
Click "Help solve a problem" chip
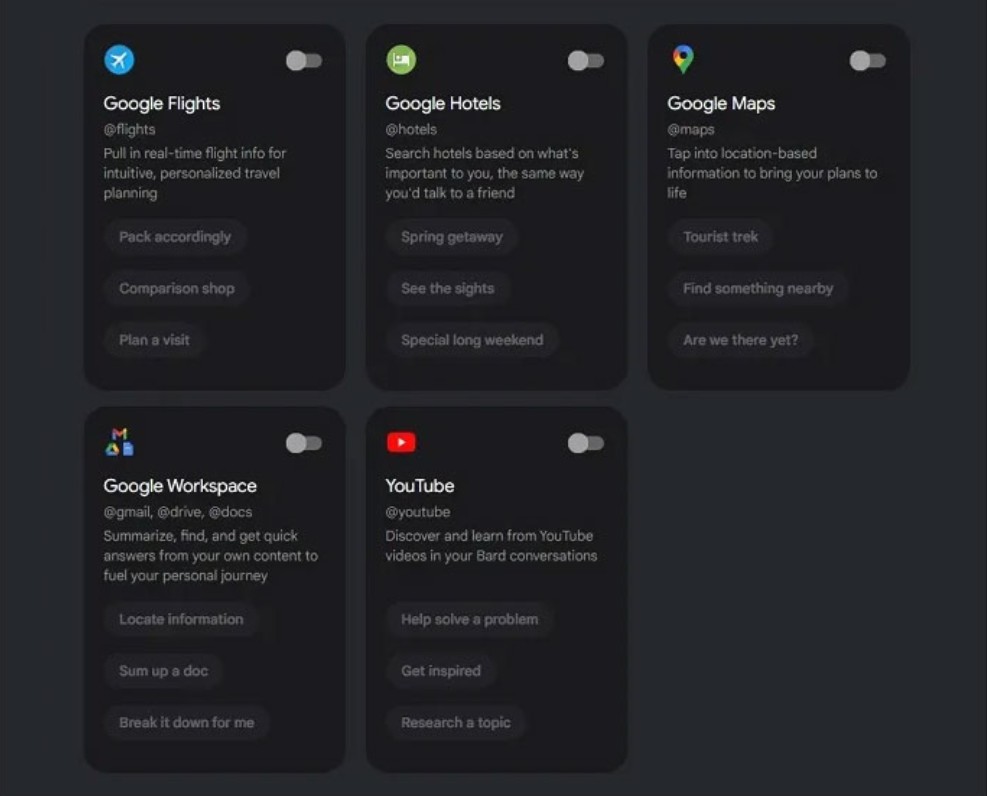click(x=470, y=619)
